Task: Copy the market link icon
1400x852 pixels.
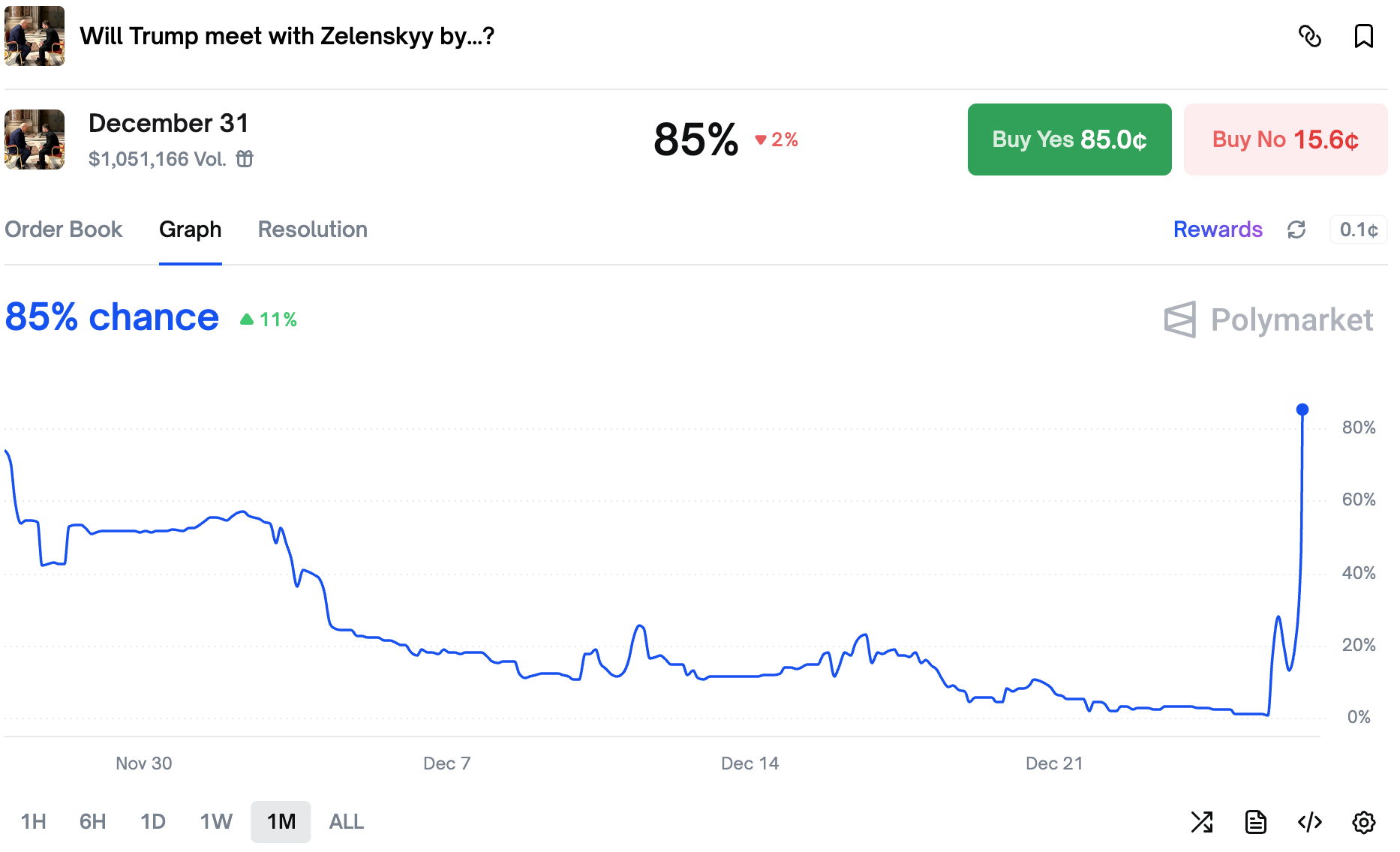Action: tap(1310, 36)
